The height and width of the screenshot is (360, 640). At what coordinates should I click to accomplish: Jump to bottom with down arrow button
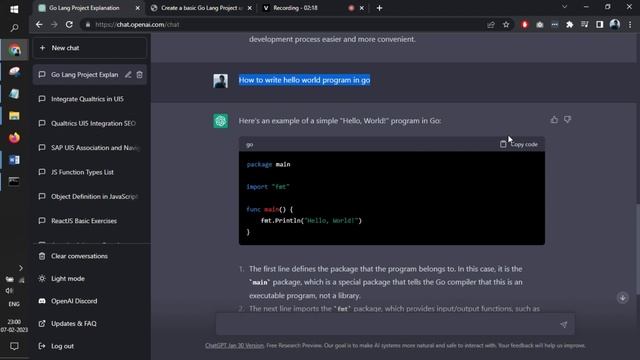click(x=622, y=298)
